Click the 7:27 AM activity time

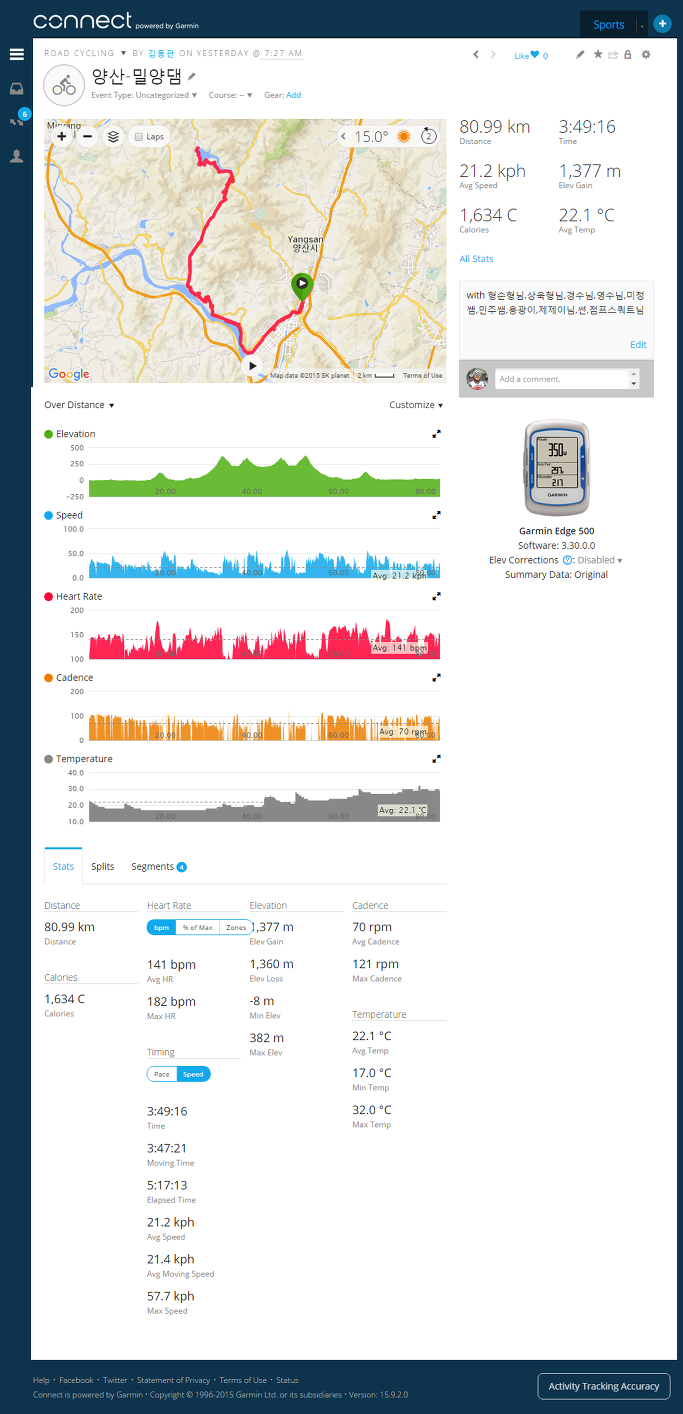pos(283,53)
